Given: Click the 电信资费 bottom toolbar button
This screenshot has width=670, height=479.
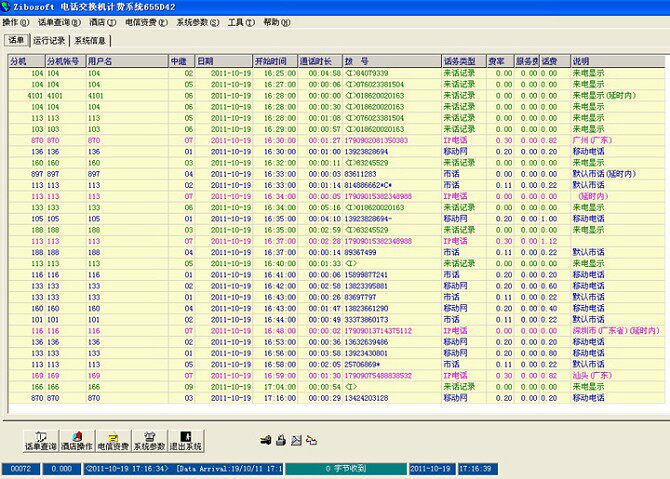Looking at the screenshot, I should [113, 441].
